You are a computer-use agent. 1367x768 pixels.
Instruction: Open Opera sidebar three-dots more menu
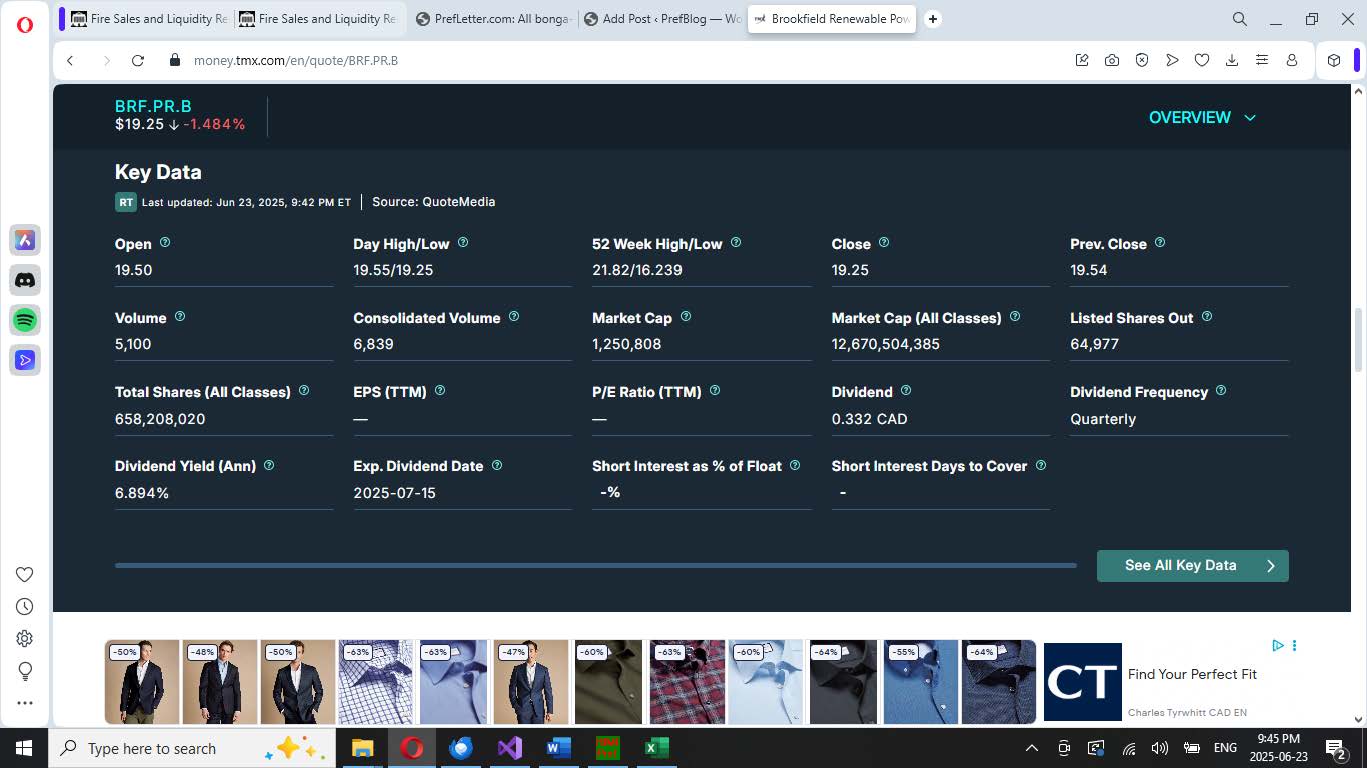(25, 703)
